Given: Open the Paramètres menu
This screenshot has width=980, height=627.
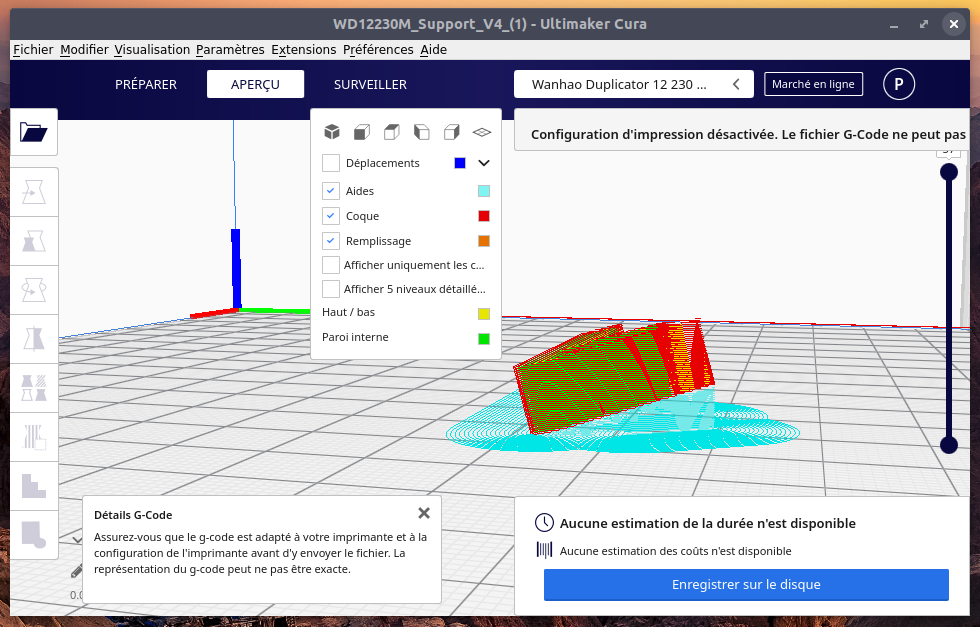Looking at the screenshot, I should point(230,49).
